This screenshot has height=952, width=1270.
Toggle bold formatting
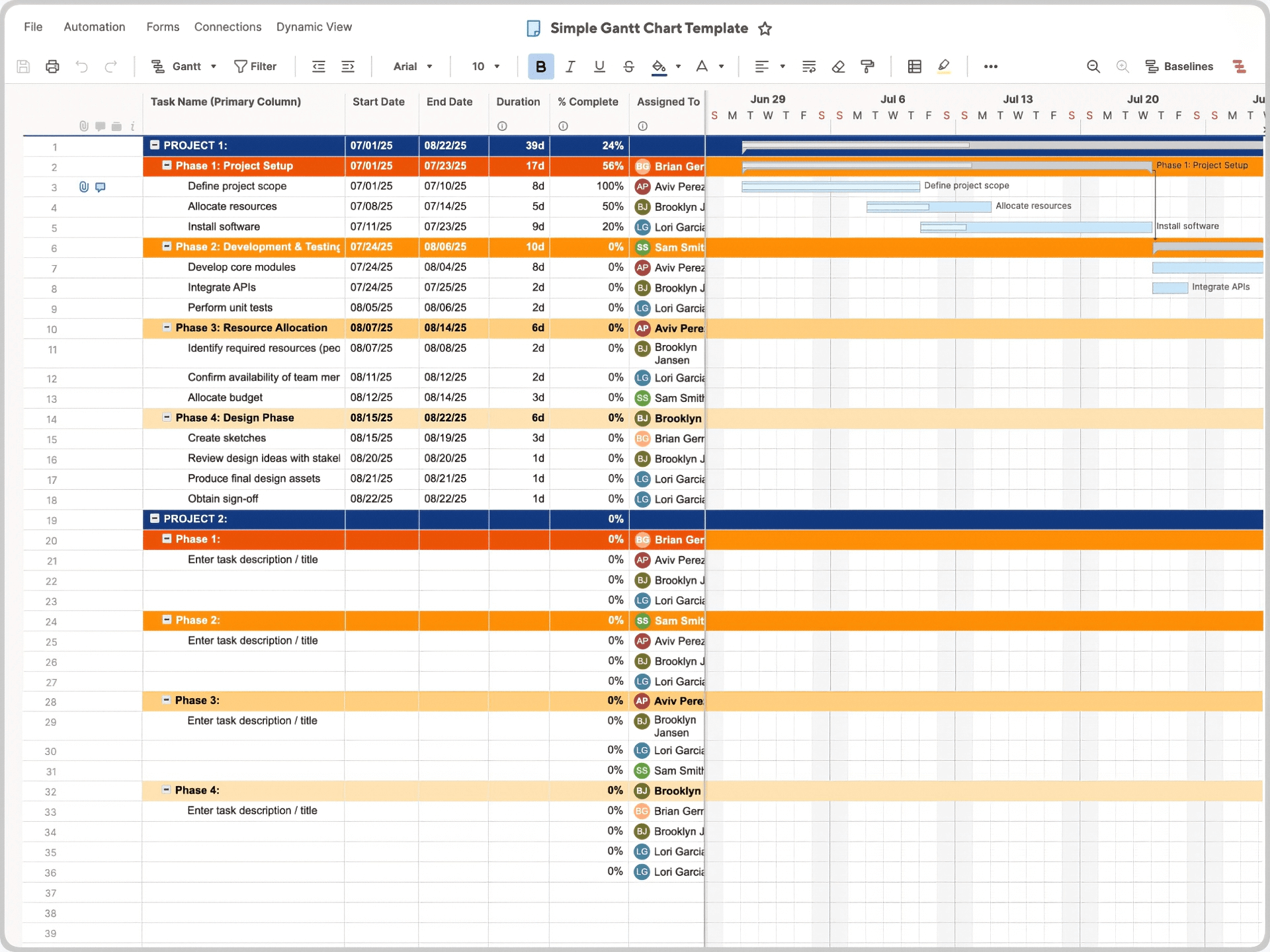pyautogui.click(x=540, y=66)
